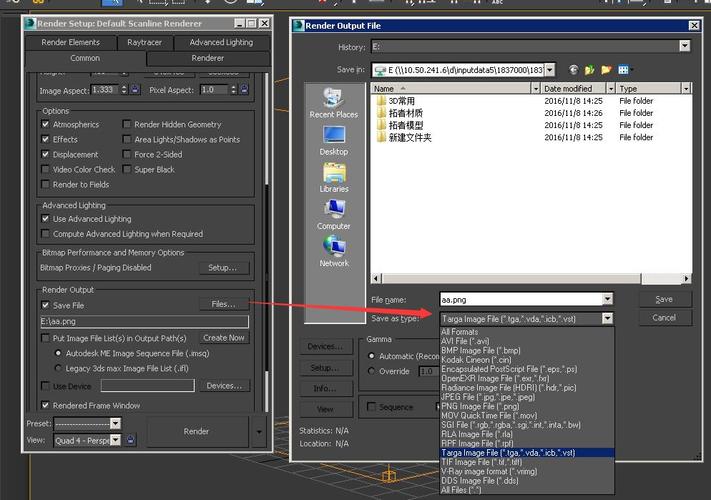The height and width of the screenshot is (500, 711).
Task: Click the lock icon beside View dropdown
Action: click(131, 440)
